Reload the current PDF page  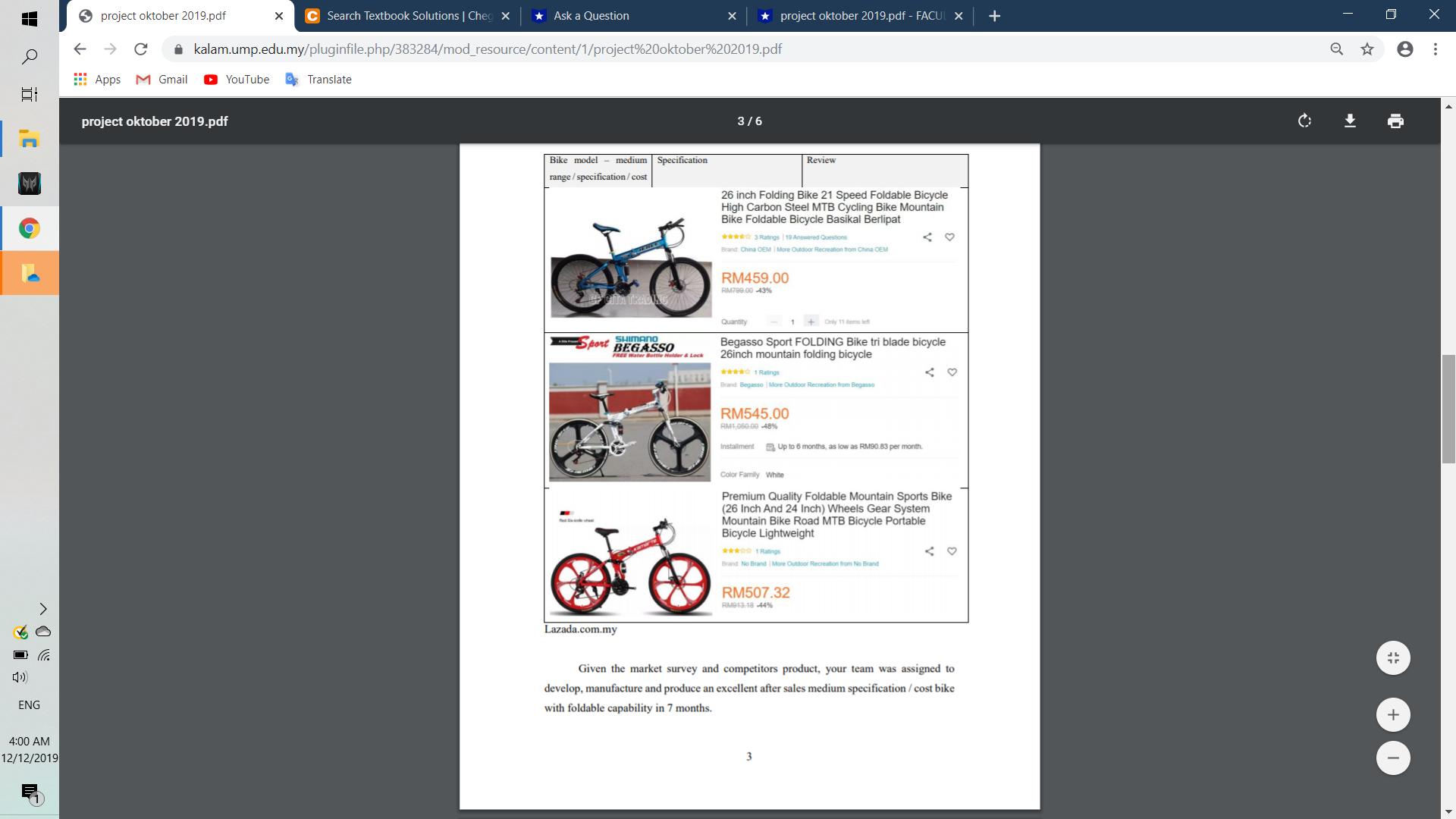click(141, 49)
